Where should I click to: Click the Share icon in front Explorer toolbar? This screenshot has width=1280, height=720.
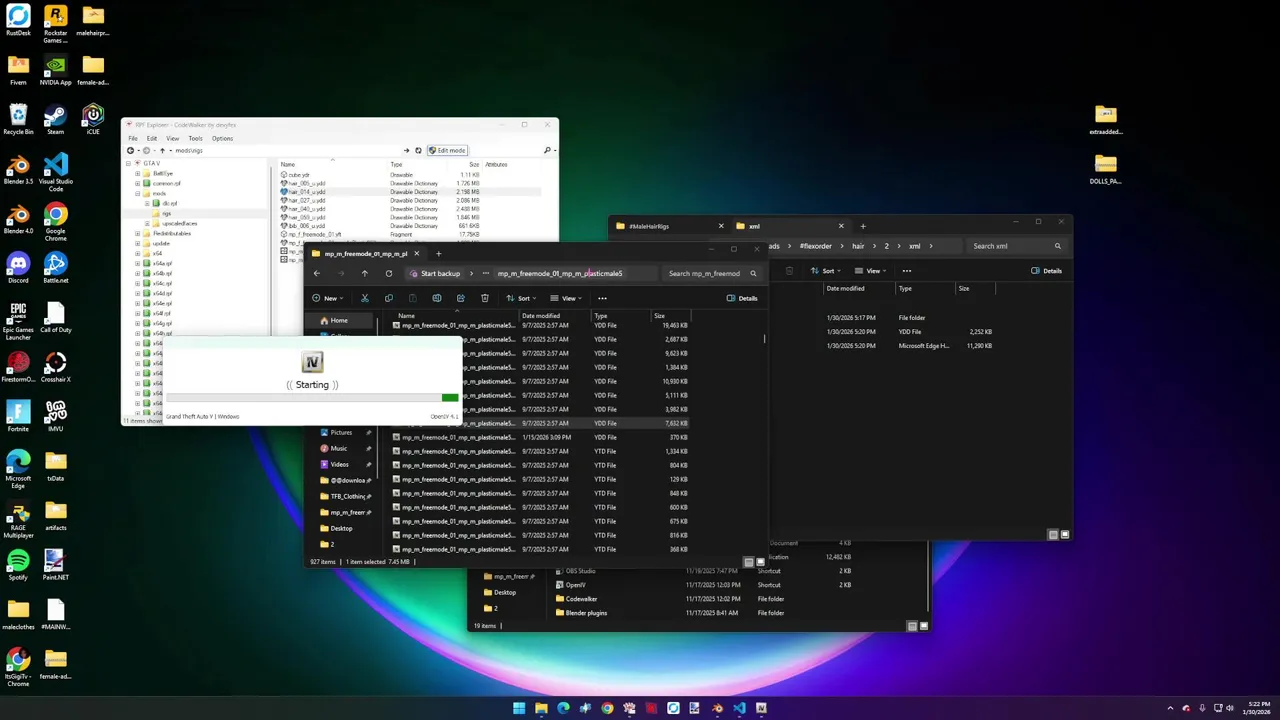point(461,298)
